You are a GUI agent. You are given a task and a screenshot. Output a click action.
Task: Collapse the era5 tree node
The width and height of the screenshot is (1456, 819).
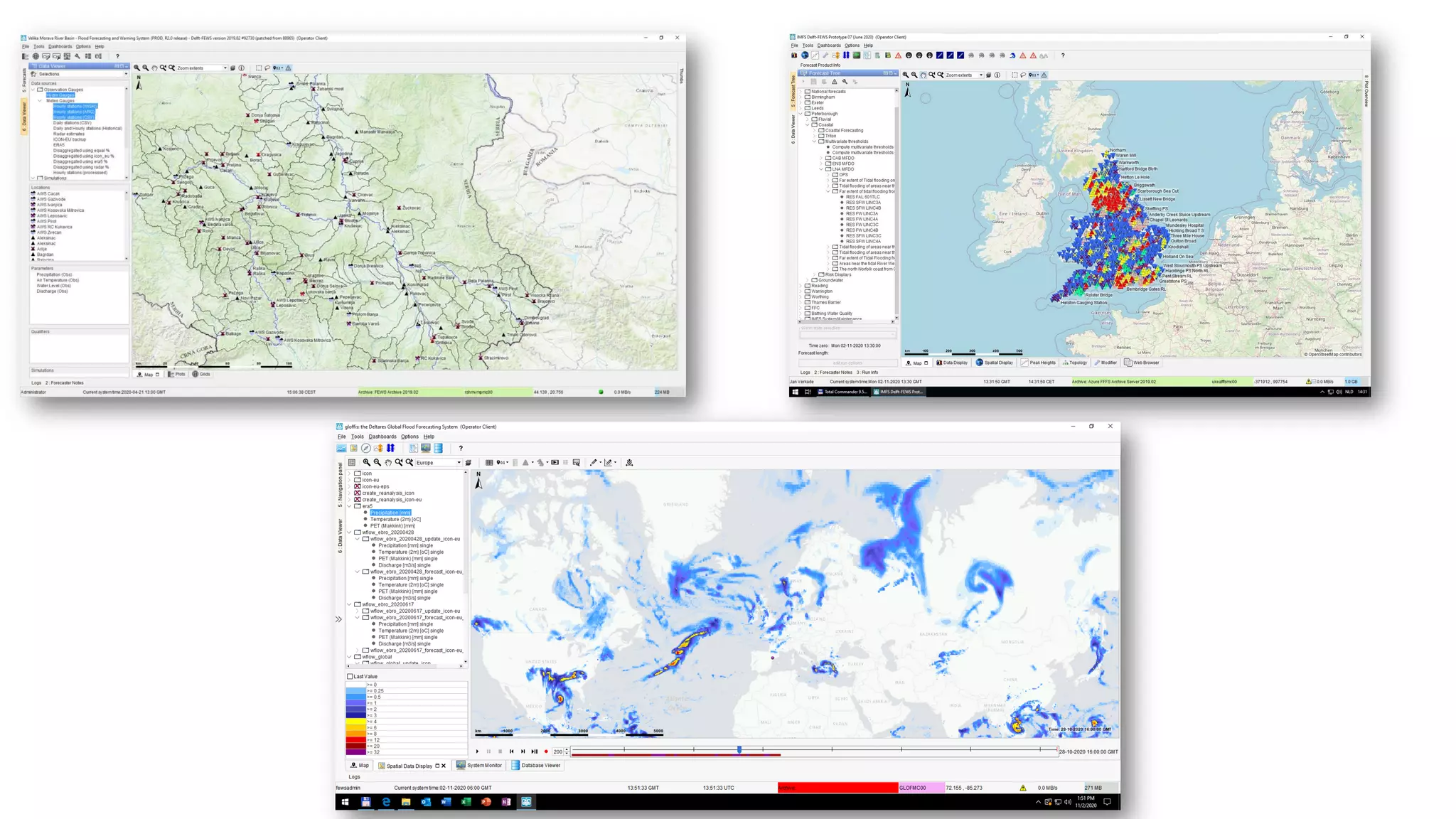(x=349, y=506)
